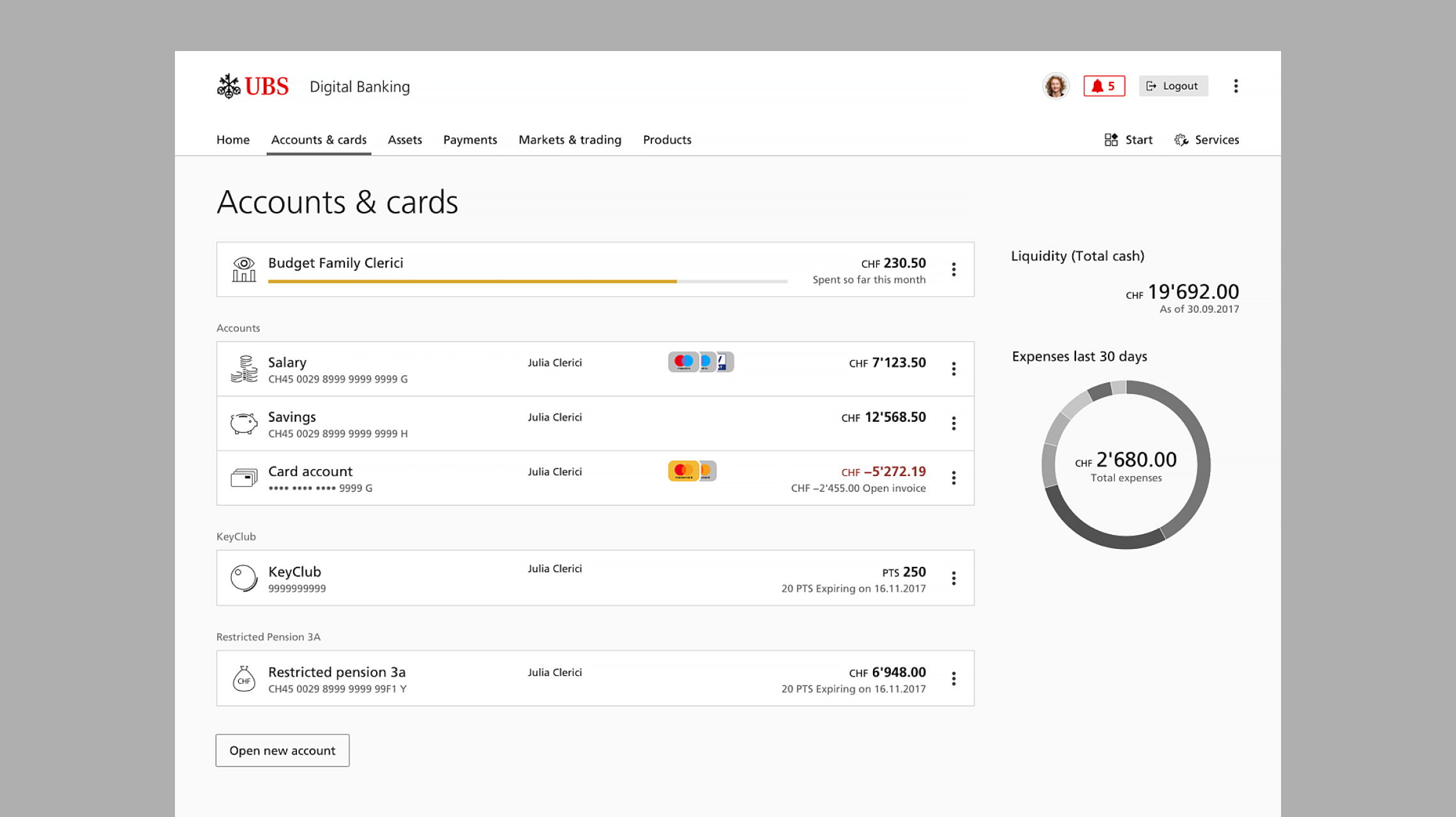Open the user profile avatar
The width and height of the screenshot is (1456, 817).
1056,86
